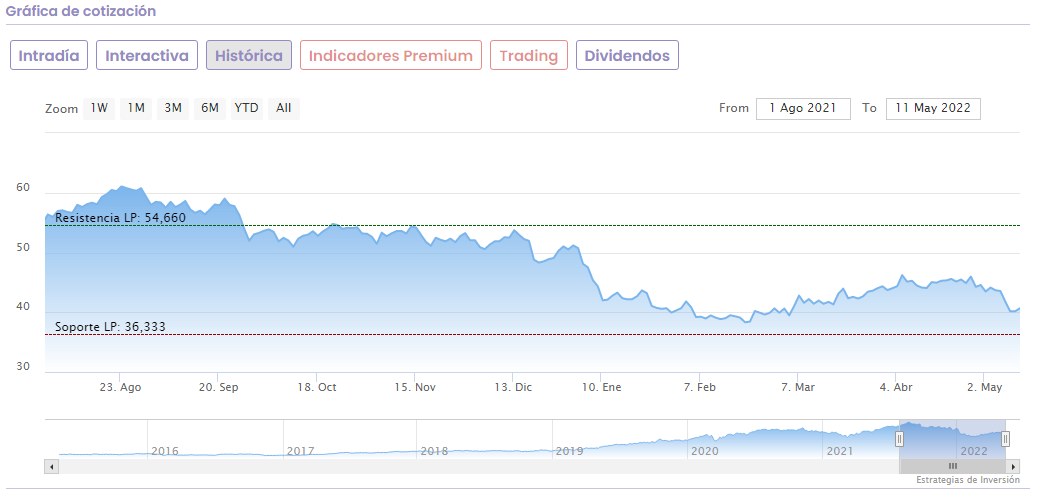Click the right navigator range handle
The image size is (1038, 500).
(x=1005, y=438)
